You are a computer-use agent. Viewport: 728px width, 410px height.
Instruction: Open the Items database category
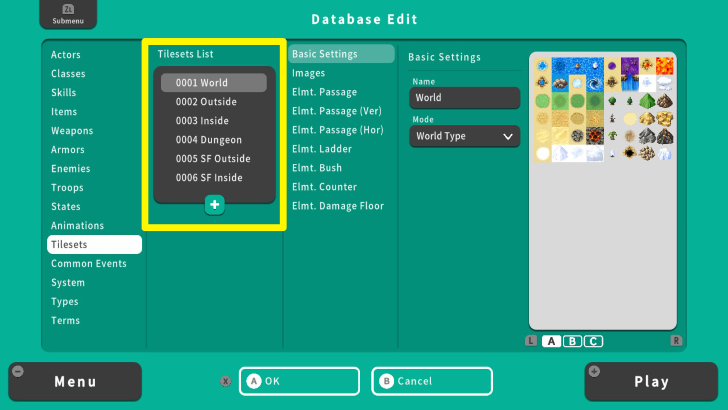pyautogui.click(x=64, y=112)
